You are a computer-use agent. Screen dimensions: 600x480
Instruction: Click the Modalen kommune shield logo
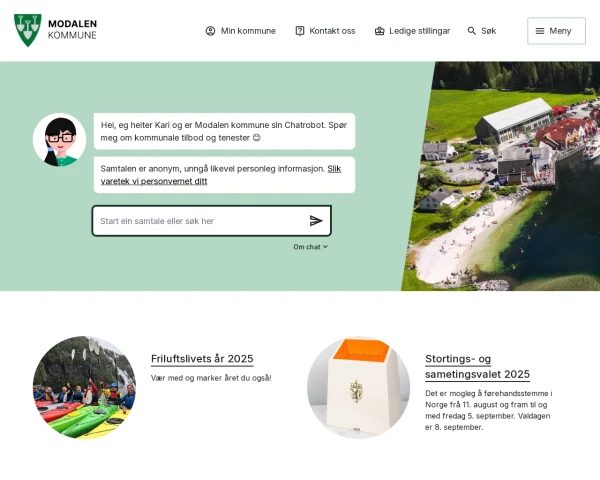tap(28, 30)
